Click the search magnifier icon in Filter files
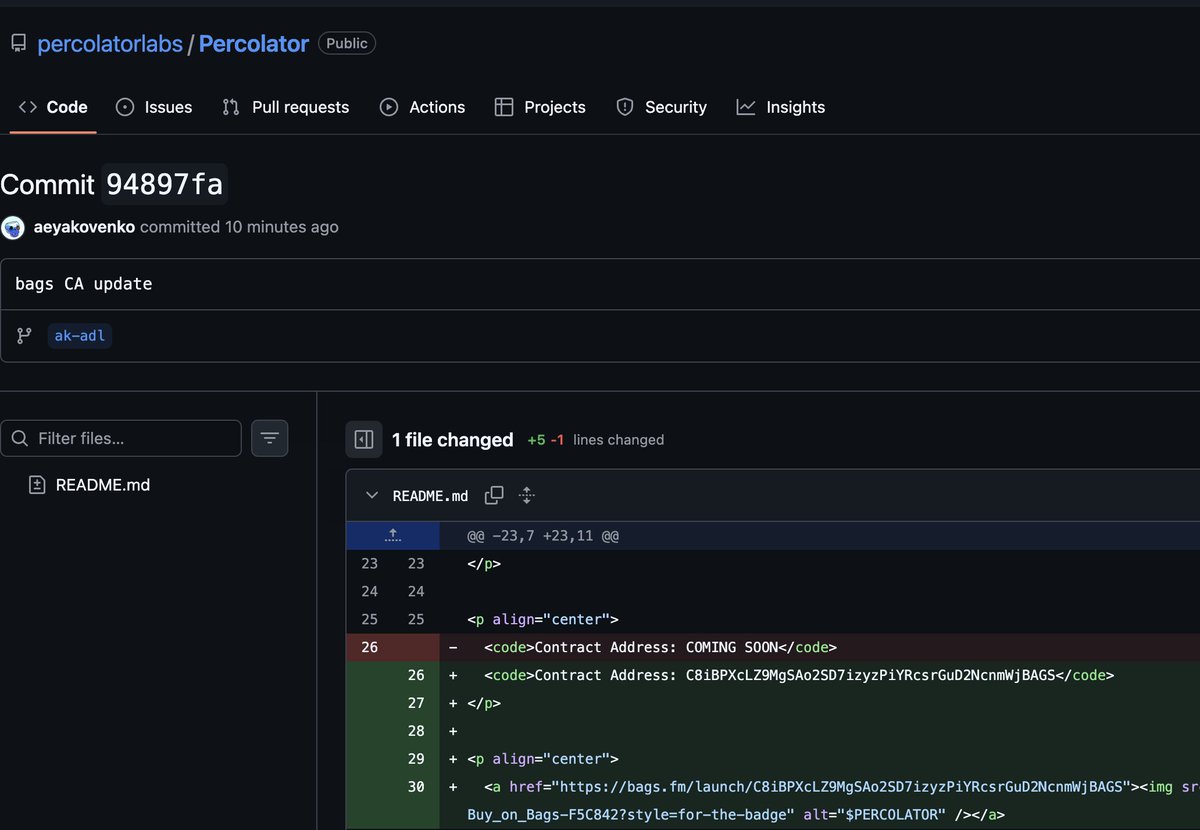The height and width of the screenshot is (830, 1200). (x=19, y=439)
